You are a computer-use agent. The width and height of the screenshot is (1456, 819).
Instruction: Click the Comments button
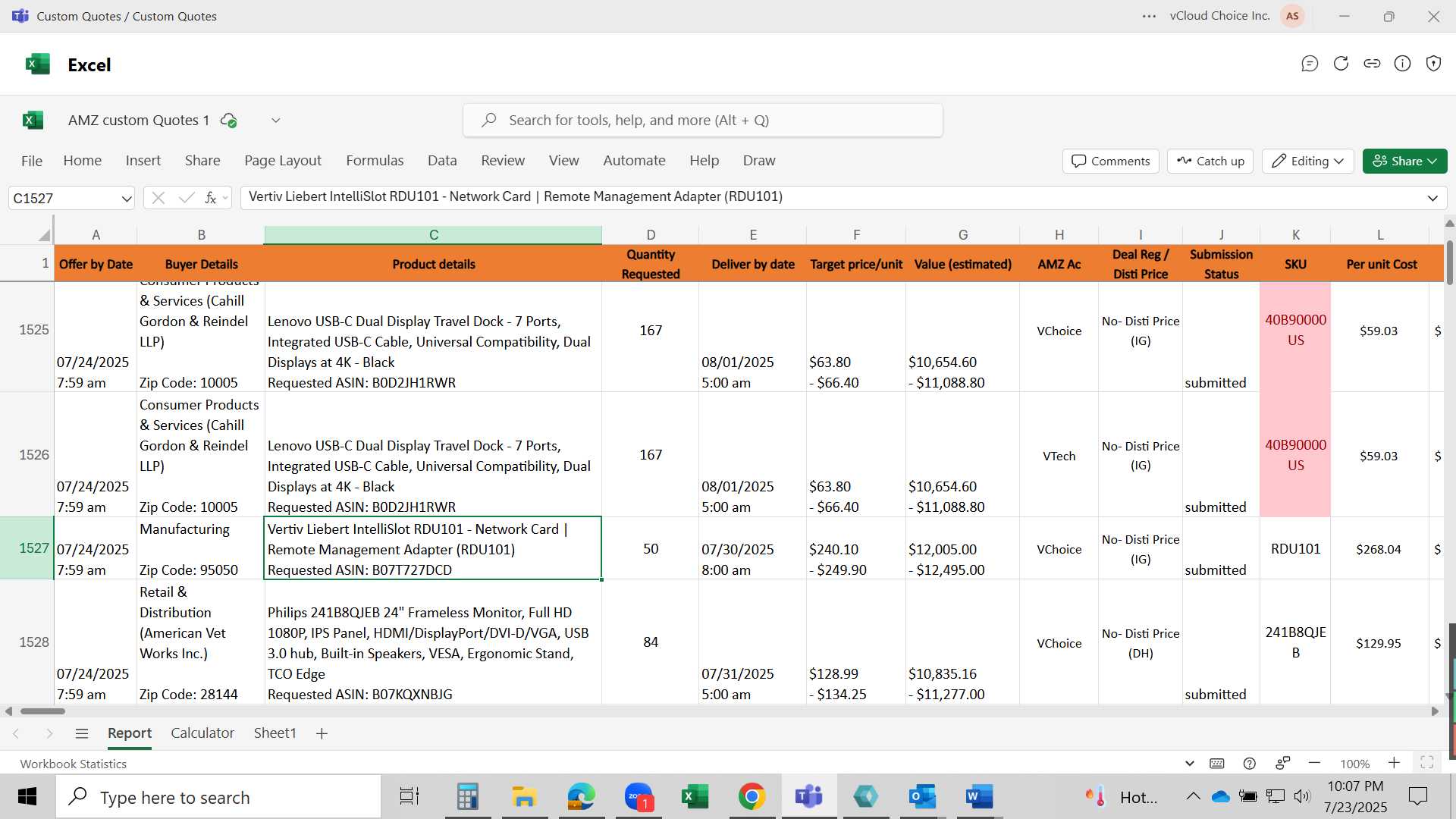(1111, 161)
